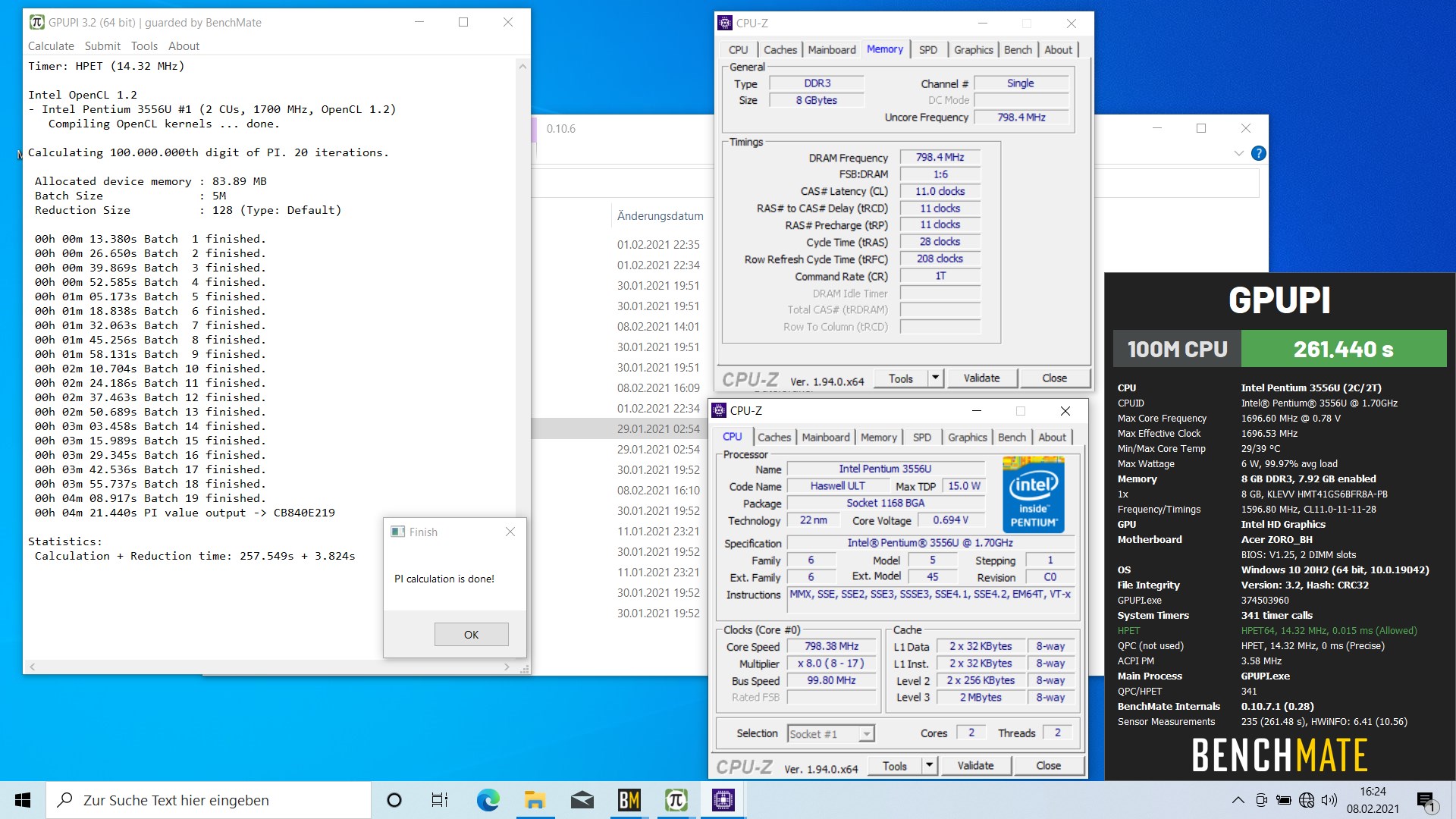Open the Submit menu in GPUPI
1456x819 pixels.
tap(102, 45)
